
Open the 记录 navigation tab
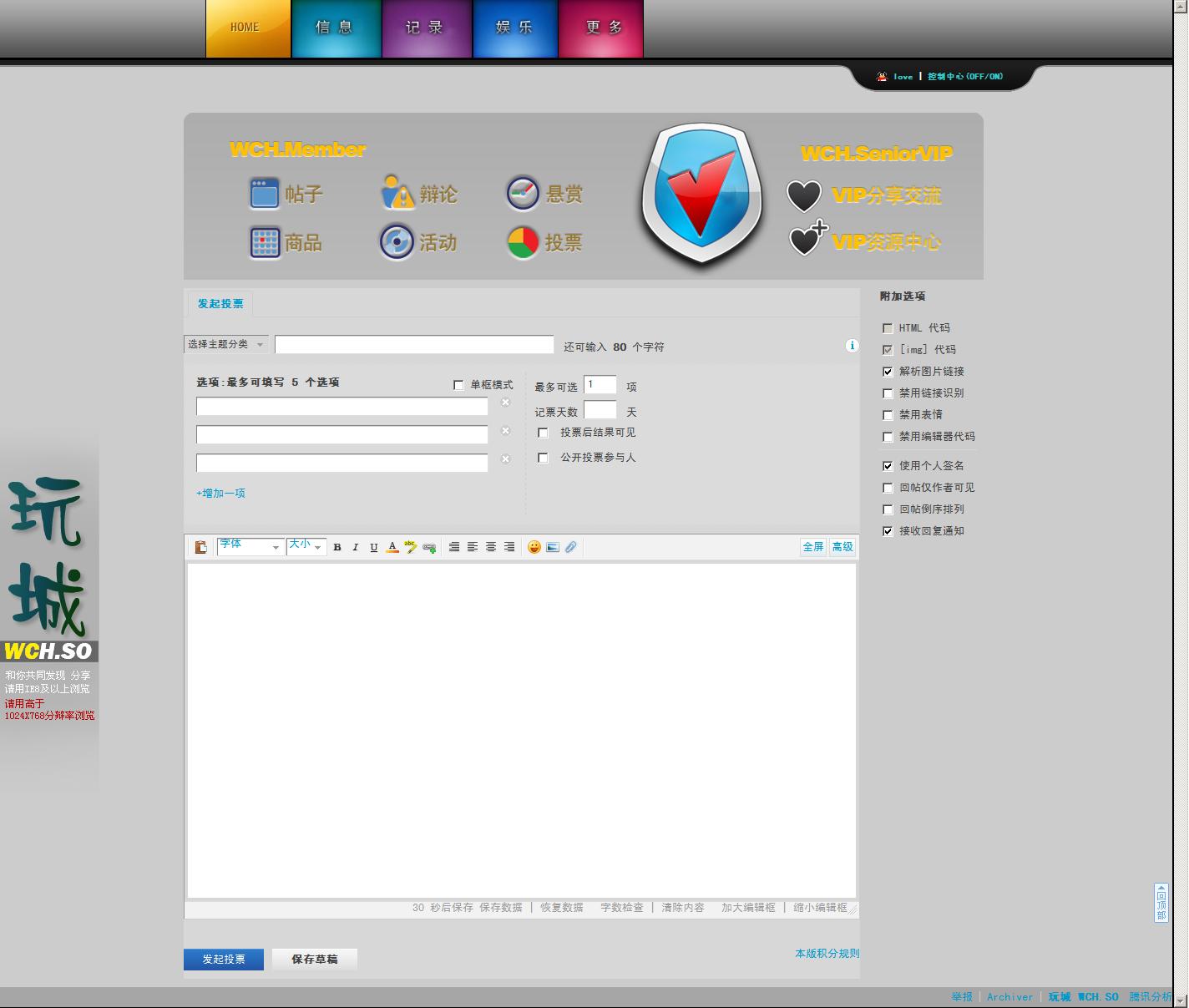[x=427, y=28]
